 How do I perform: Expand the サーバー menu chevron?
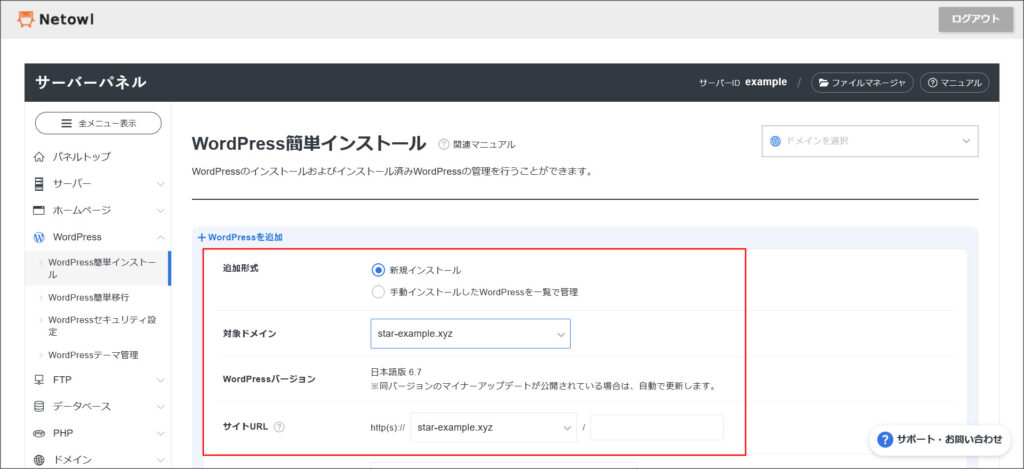click(161, 184)
